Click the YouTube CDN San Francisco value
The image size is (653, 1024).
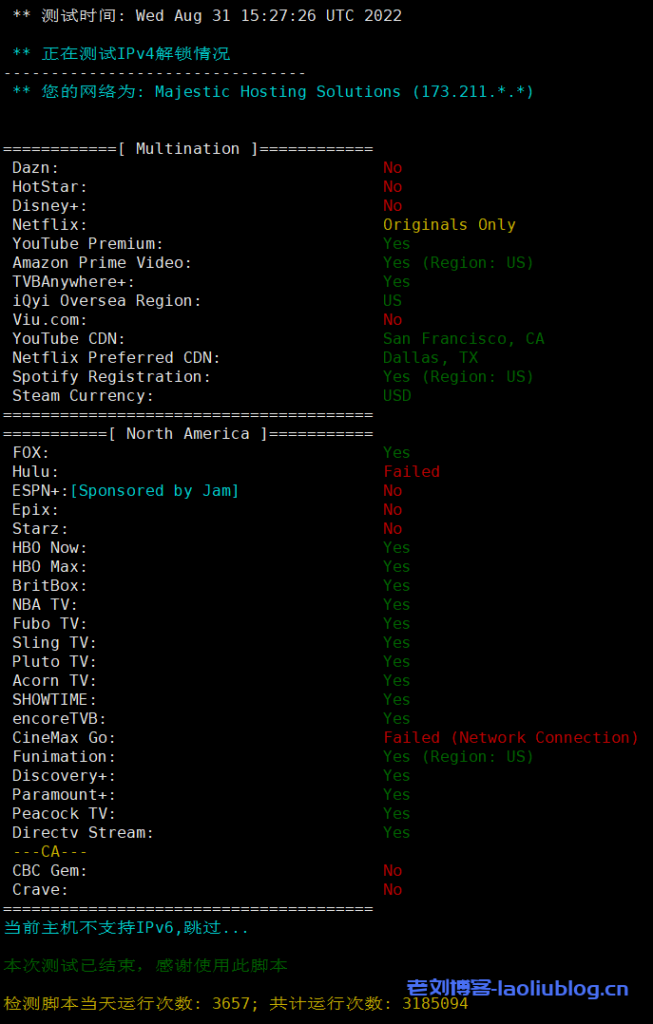[463, 339]
